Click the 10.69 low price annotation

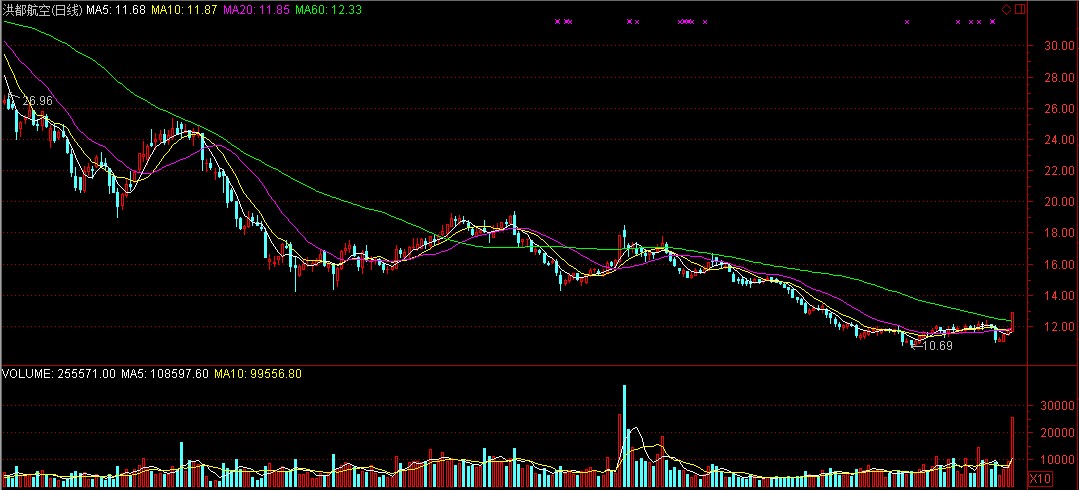pos(937,346)
